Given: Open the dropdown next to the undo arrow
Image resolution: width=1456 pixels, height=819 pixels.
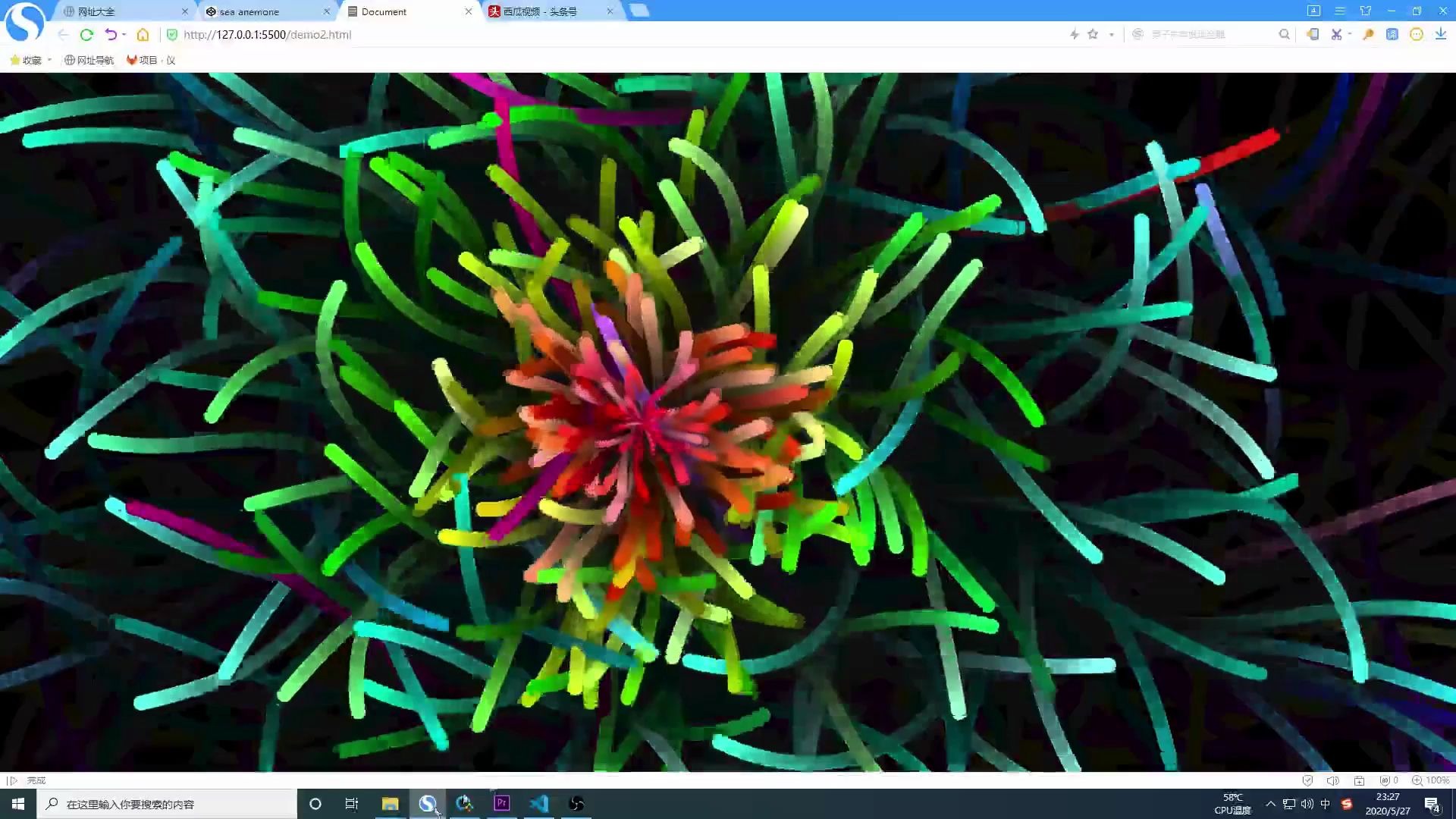Looking at the screenshot, I should [x=124, y=35].
